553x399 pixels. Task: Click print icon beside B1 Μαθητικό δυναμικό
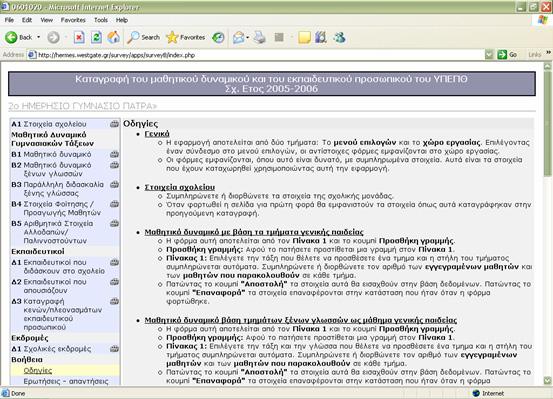point(114,154)
